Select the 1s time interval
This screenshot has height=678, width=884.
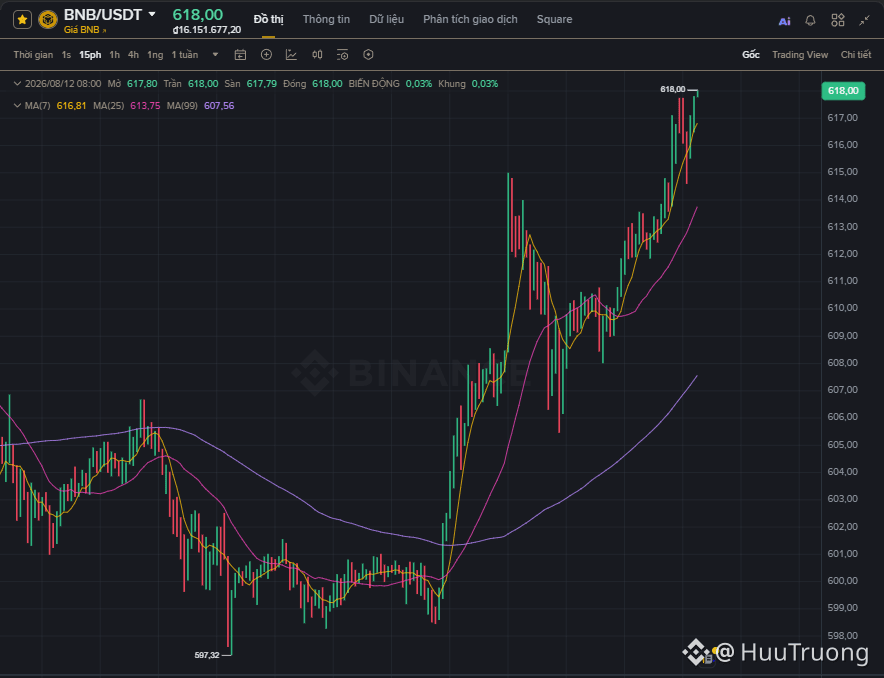(x=66, y=55)
